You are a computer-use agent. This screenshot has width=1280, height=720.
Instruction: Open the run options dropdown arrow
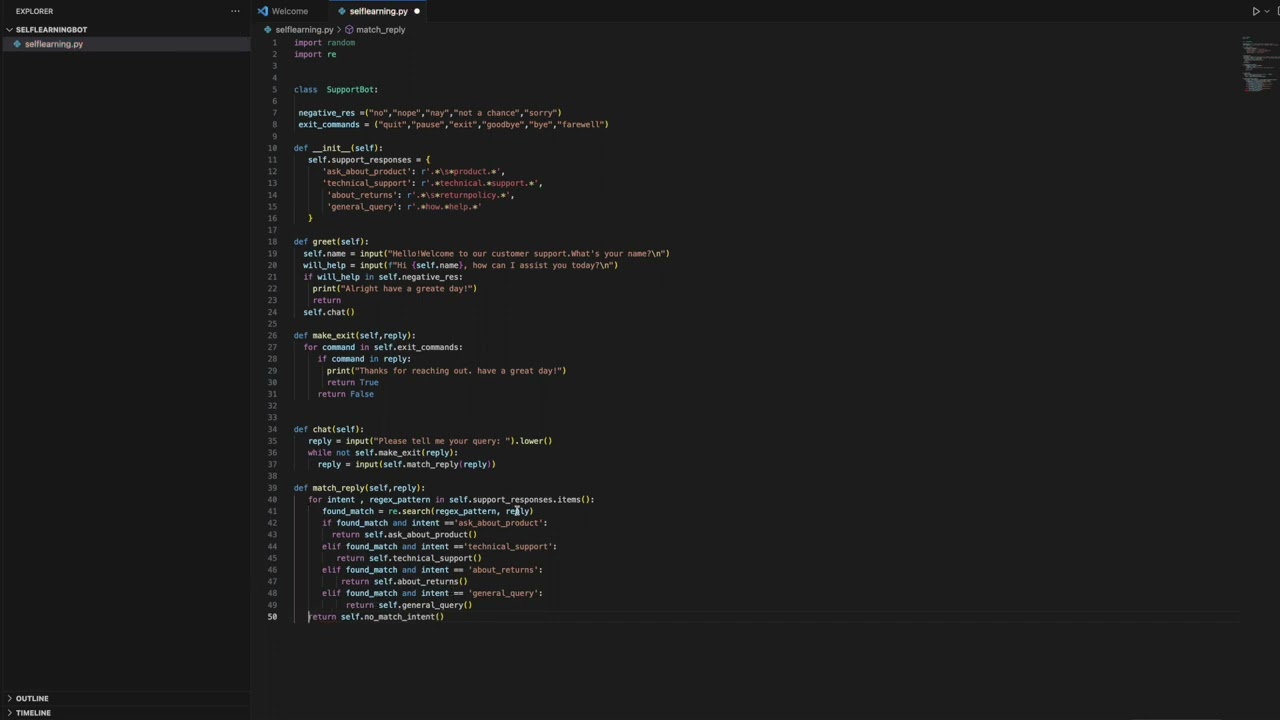(1268, 11)
